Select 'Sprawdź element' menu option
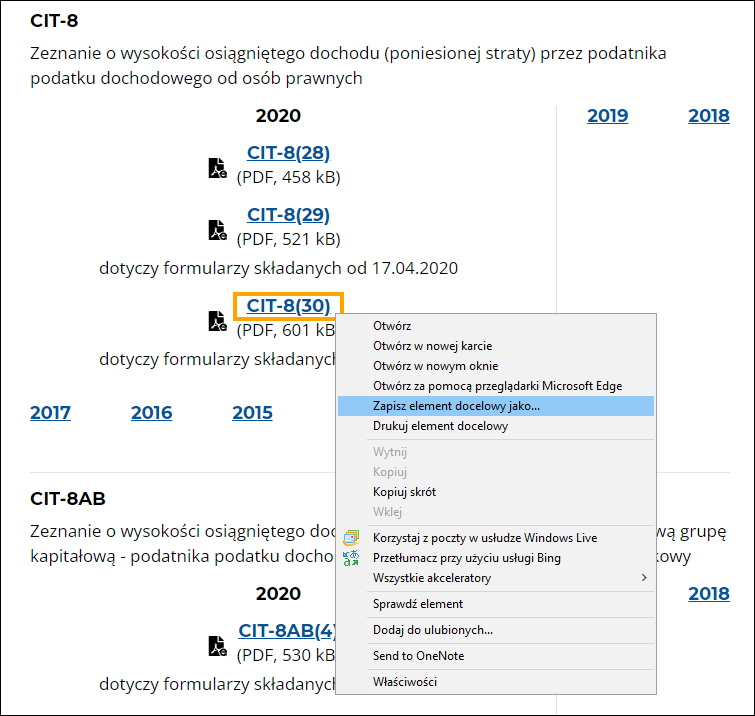755x716 pixels. 418,604
